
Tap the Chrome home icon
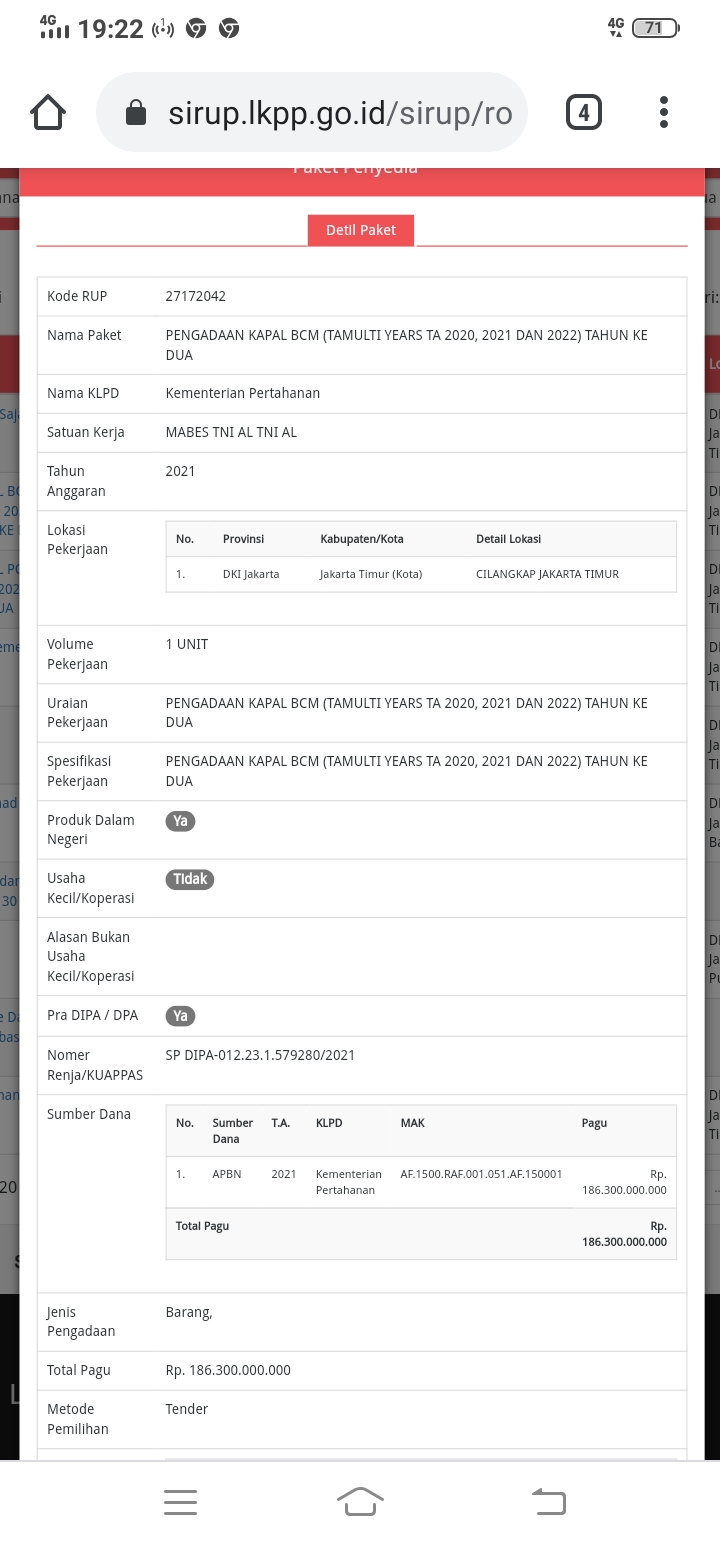(49, 113)
